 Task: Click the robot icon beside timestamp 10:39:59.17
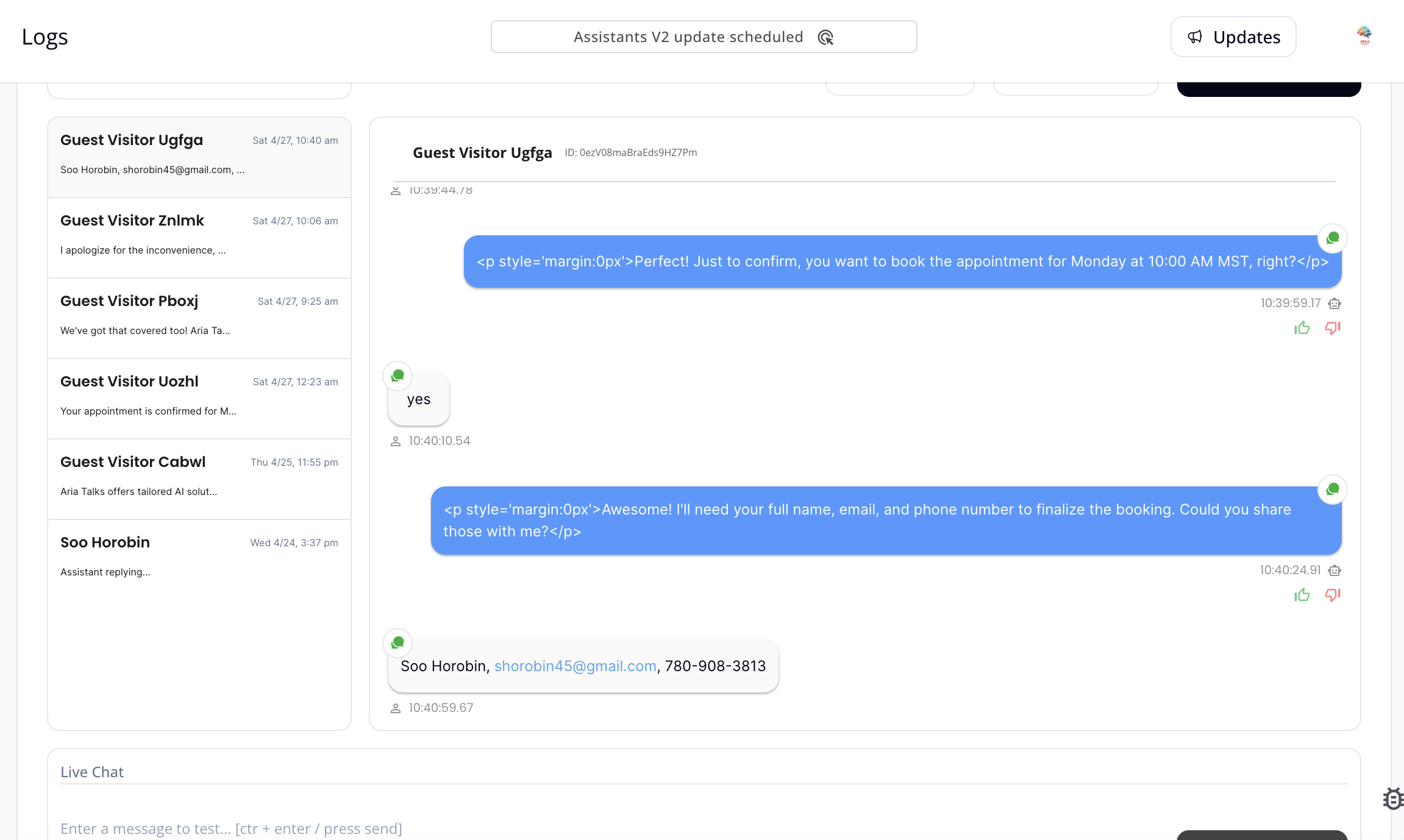1335,303
